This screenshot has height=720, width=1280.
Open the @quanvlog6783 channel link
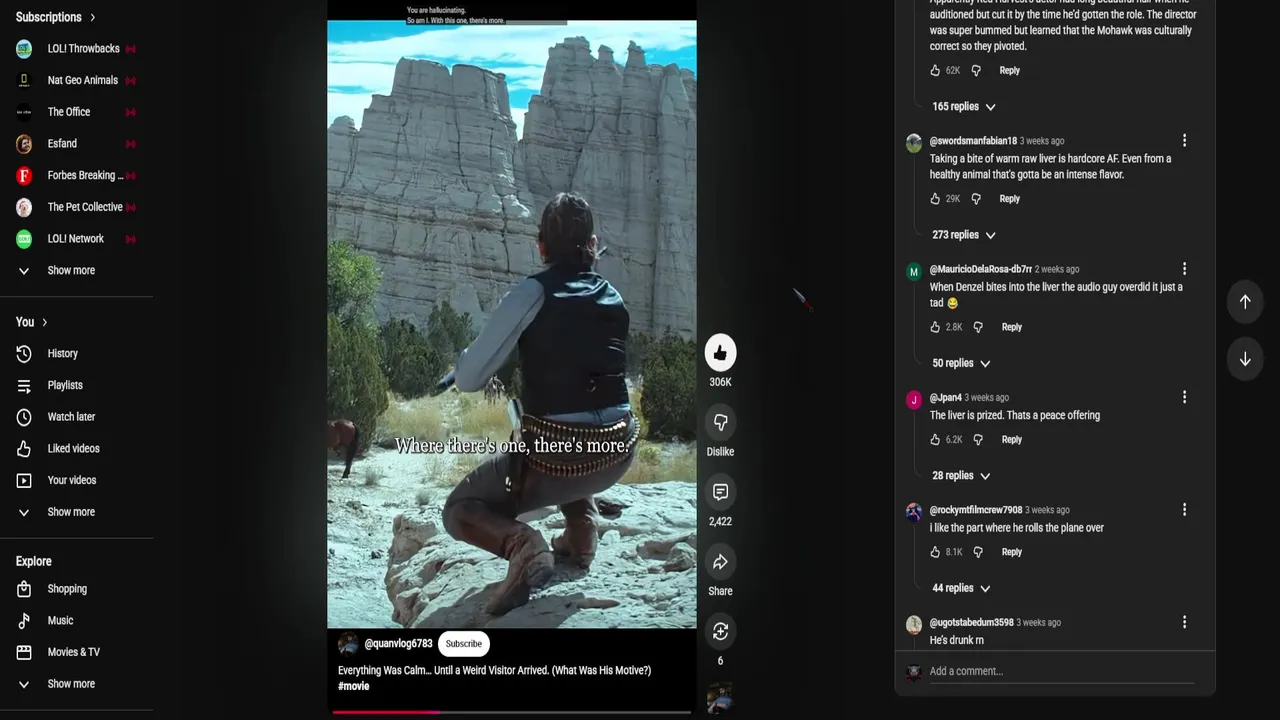click(398, 644)
